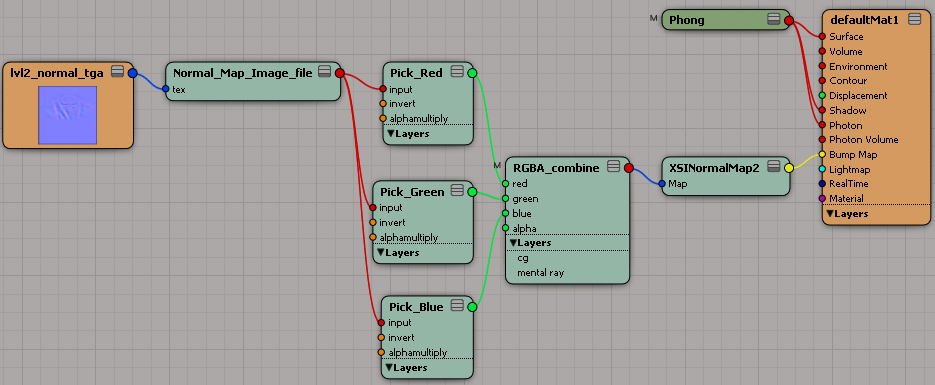Expand Layers section of Pick_Red node

pyautogui.click(x=408, y=133)
